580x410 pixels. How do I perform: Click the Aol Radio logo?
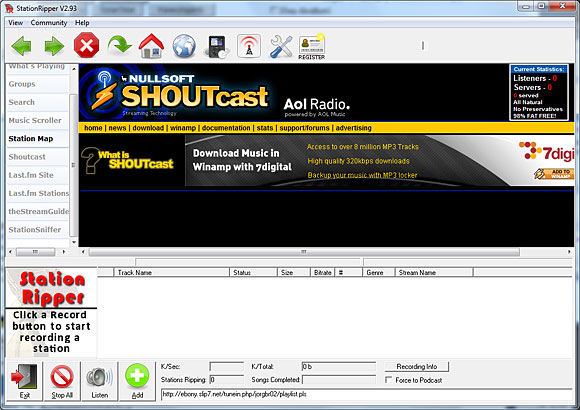pyautogui.click(x=317, y=107)
